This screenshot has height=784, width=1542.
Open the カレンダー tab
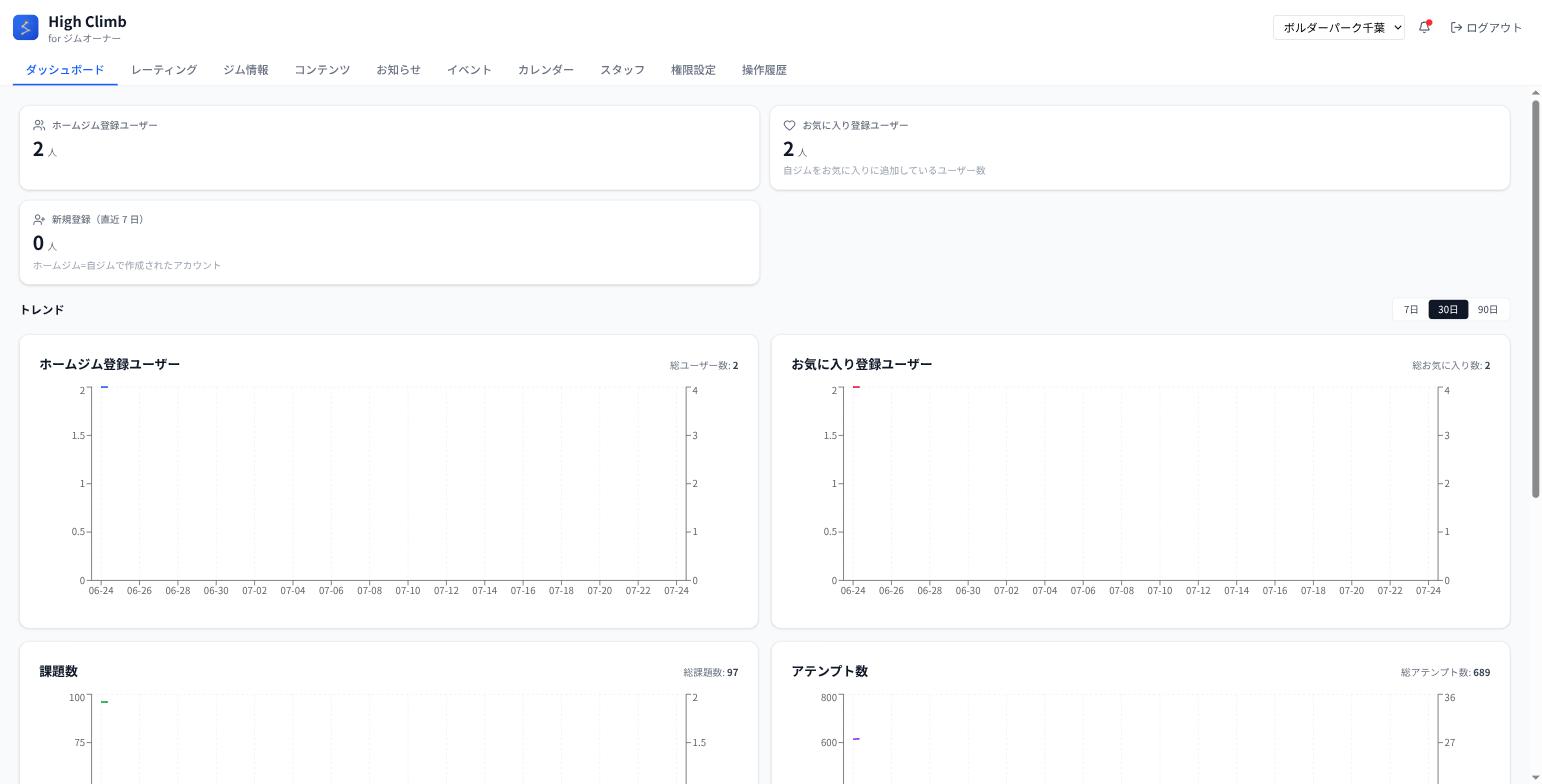tap(546, 70)
